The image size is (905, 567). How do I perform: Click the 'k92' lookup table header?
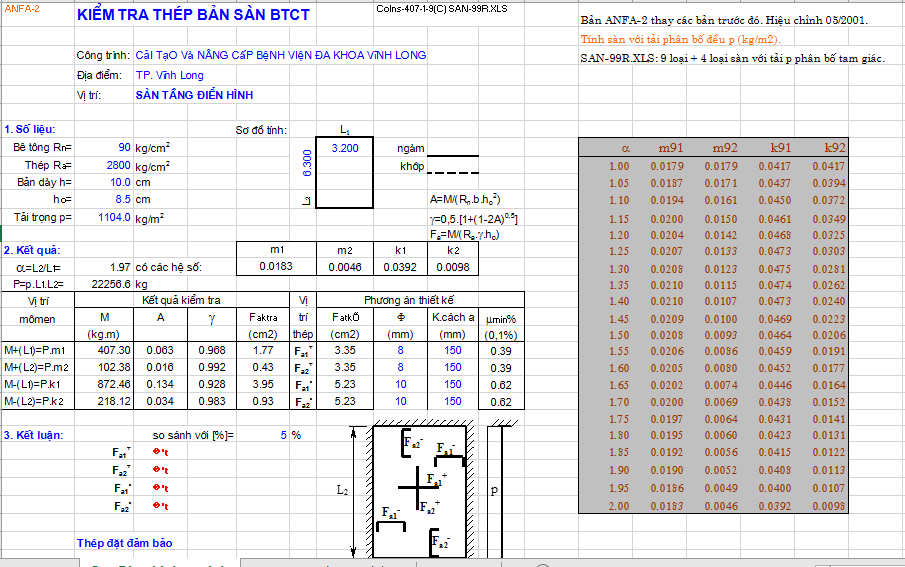pos(834,148)
